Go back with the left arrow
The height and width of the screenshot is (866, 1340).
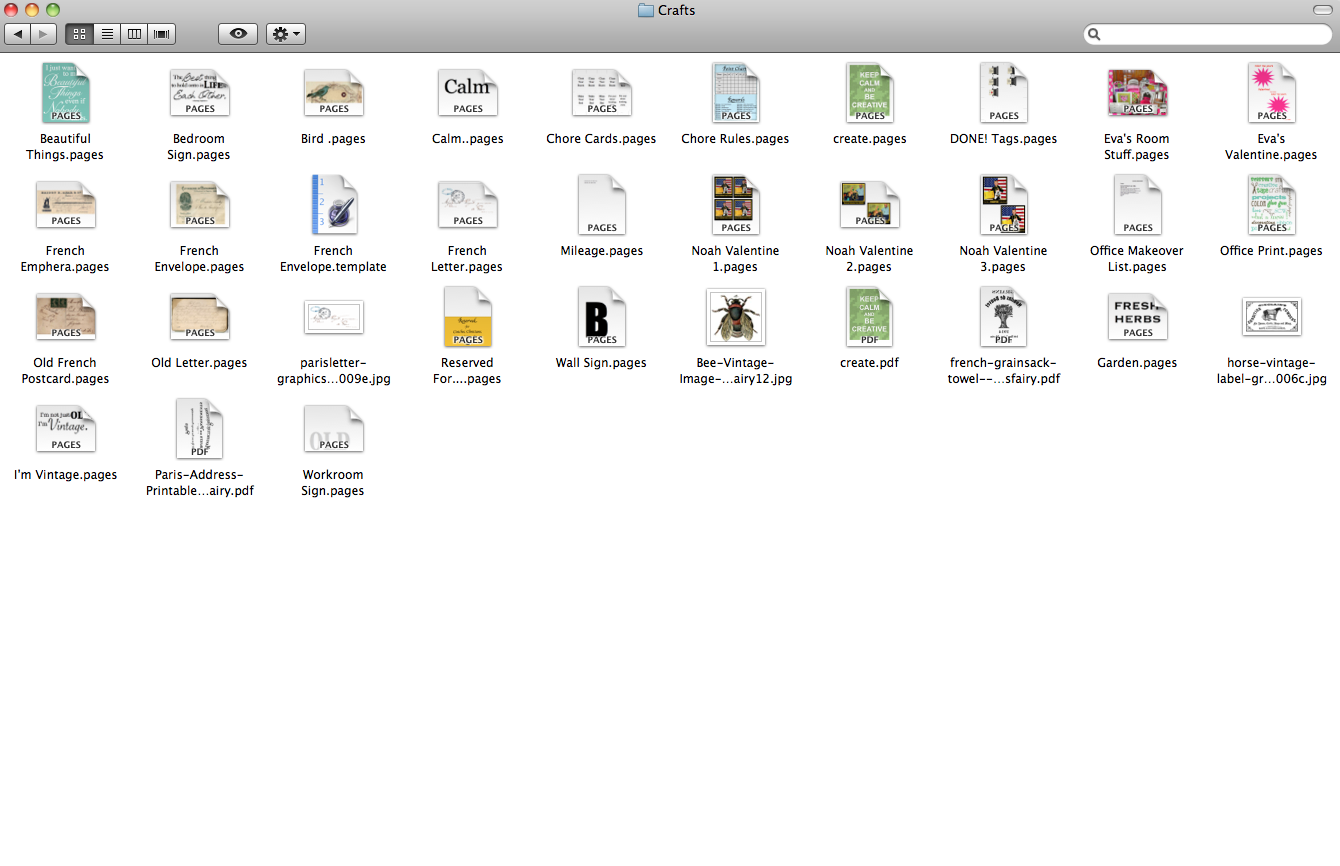(x=18, y=34)
